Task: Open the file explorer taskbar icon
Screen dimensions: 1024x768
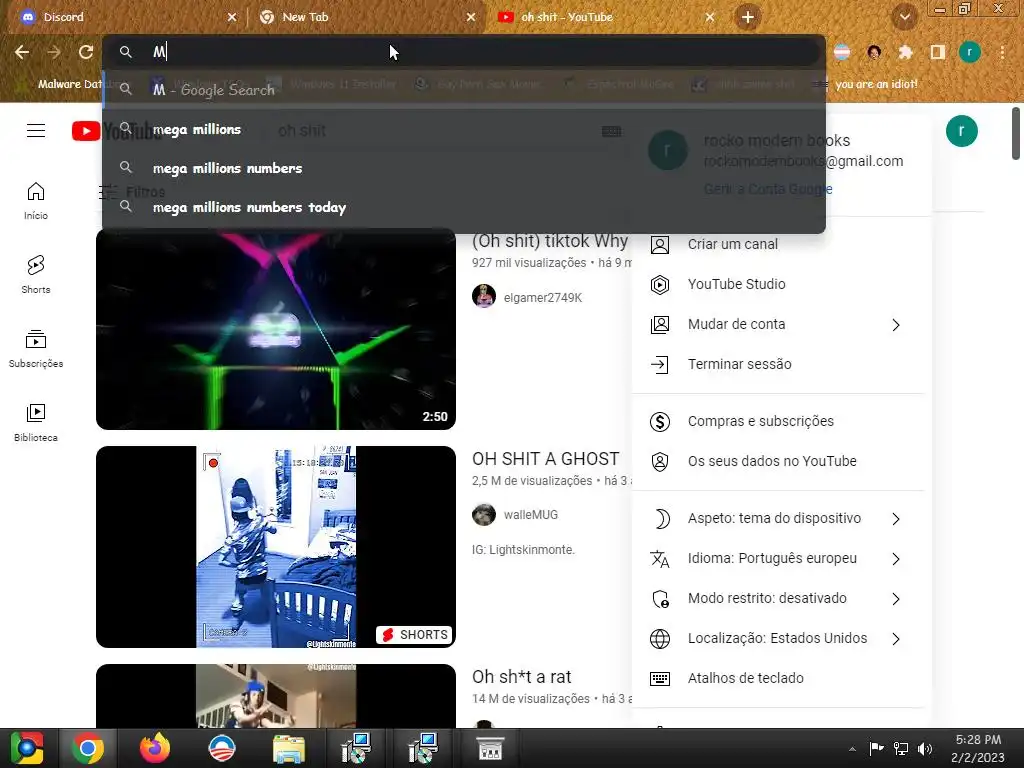Action: [288, 748]
